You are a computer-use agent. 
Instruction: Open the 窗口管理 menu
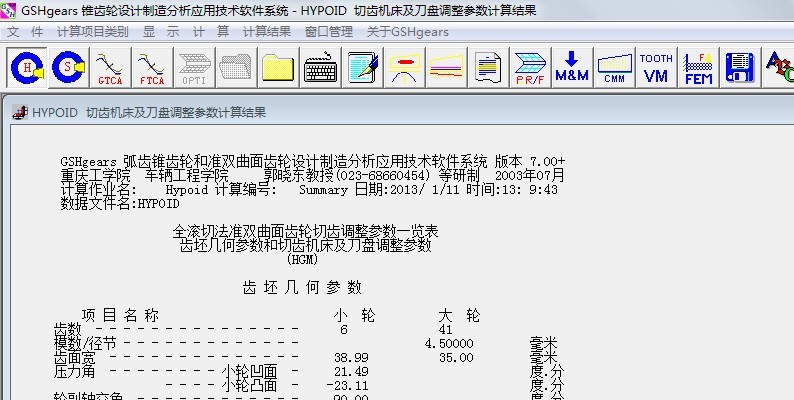tap(329, 32)
